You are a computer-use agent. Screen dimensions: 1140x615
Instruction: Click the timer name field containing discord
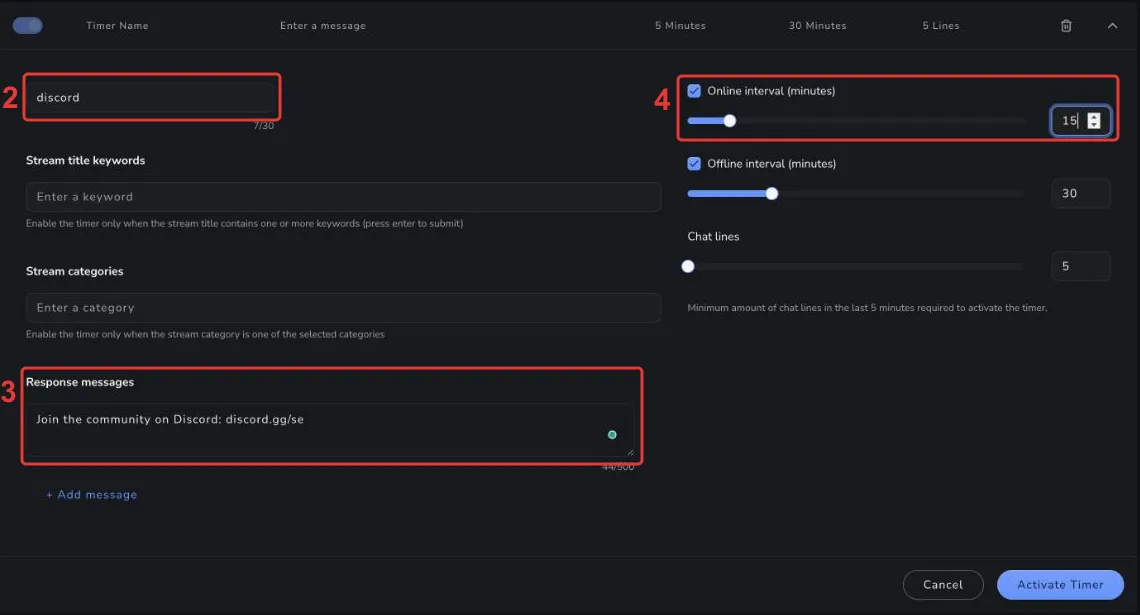pyautogui.click(x=151, y=97)
